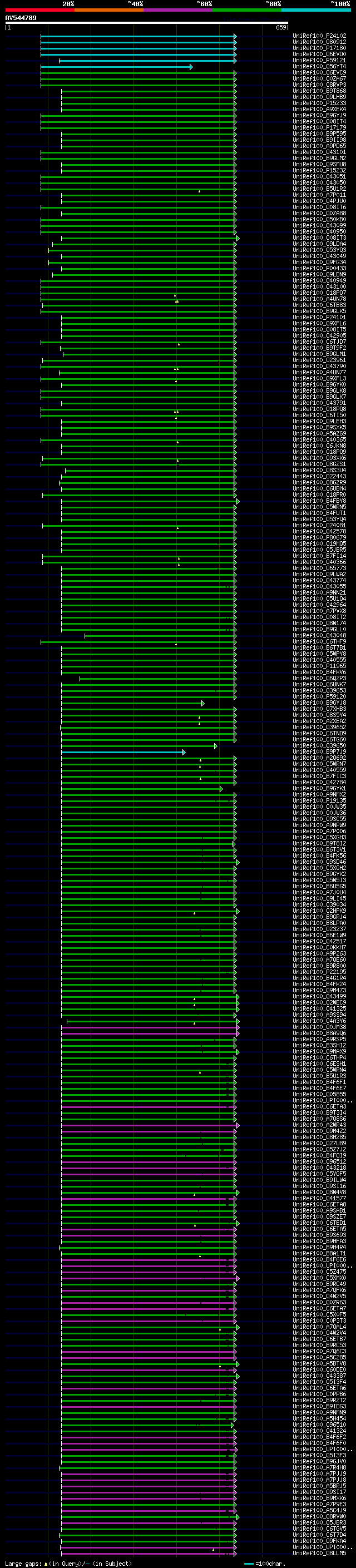Click label UniRef100_Q42784
This screenshot has height=1568, width=356.
click(x=319, y=782)
